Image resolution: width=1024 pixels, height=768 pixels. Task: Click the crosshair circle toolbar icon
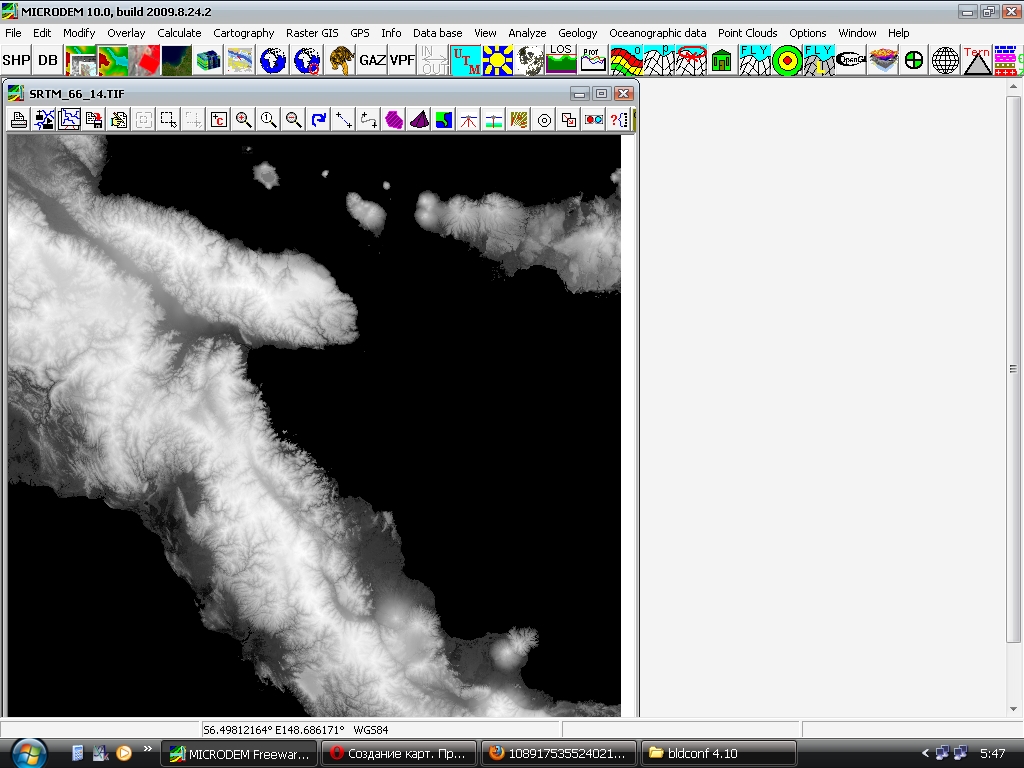[x=914, y=60]
